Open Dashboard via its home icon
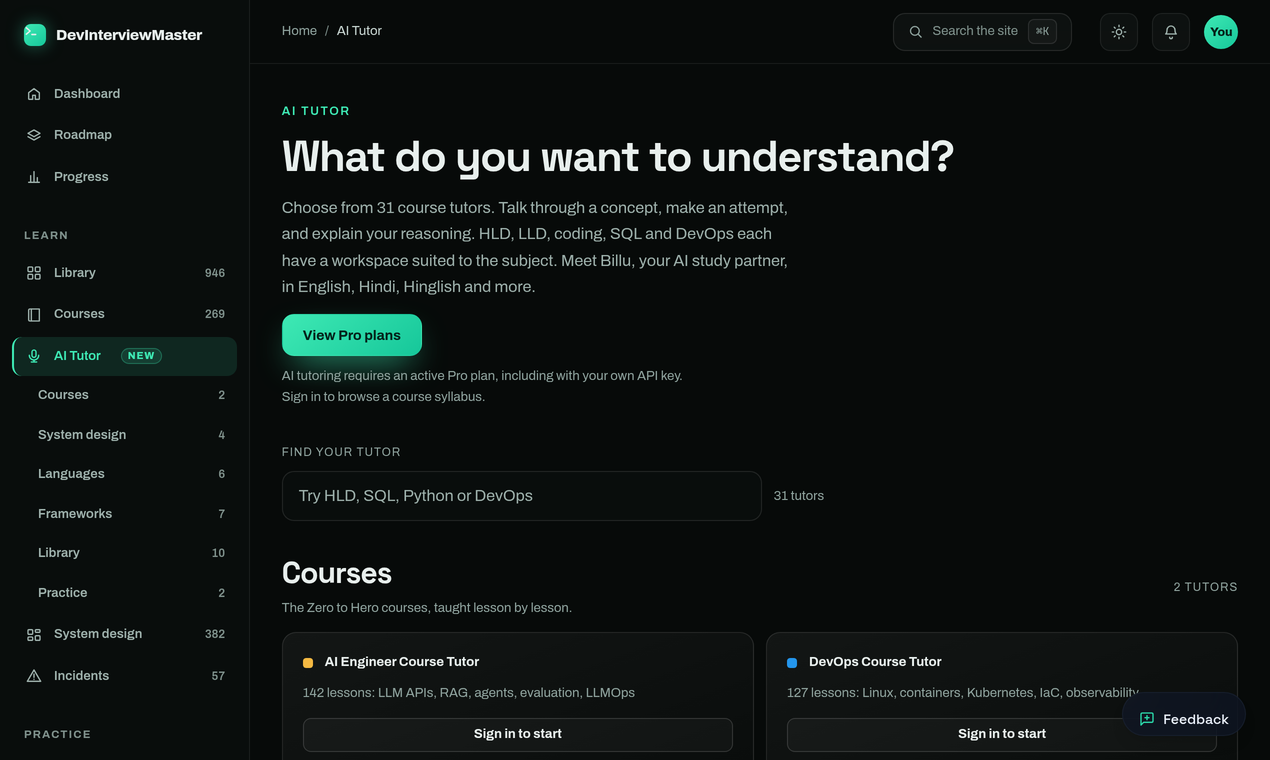The height and width of the screenshot is (760, 1270). (34, 94)
